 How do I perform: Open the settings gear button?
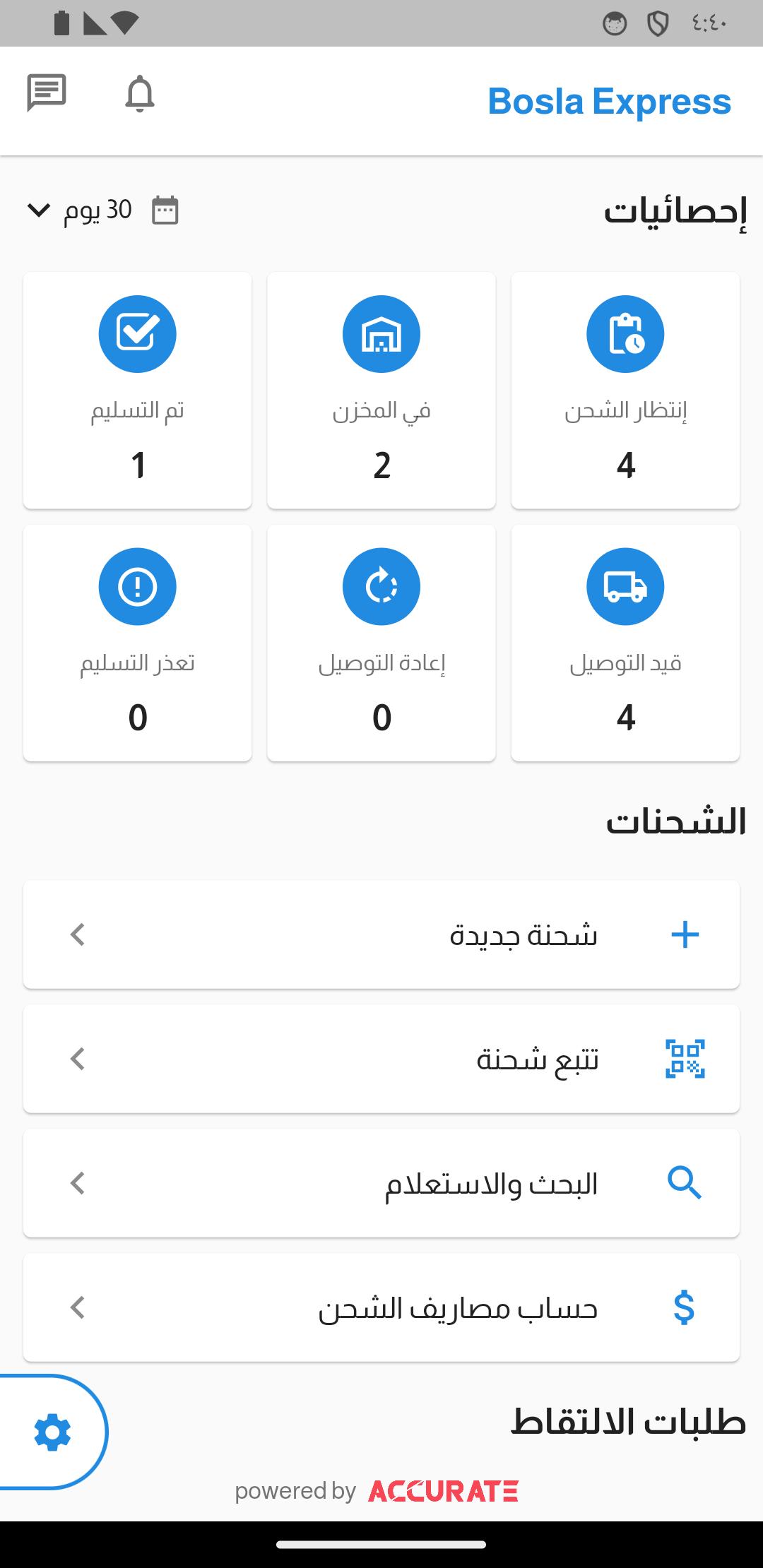pos(52,1432)
